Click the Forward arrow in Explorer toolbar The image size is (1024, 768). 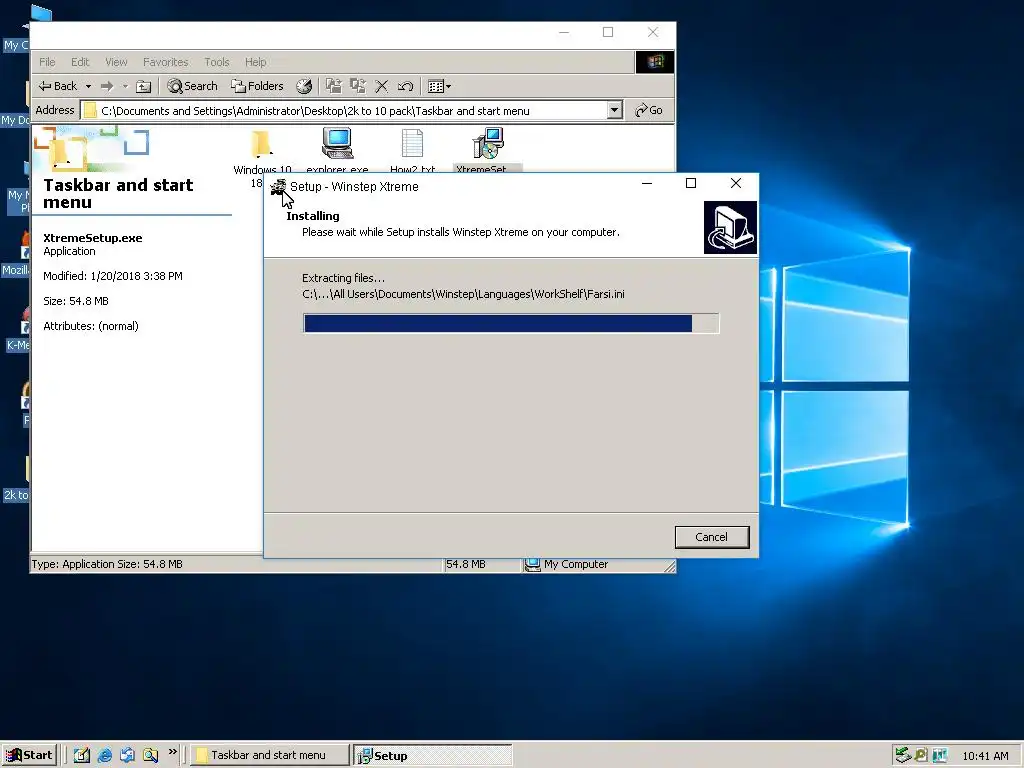click(x=107, y=86)
